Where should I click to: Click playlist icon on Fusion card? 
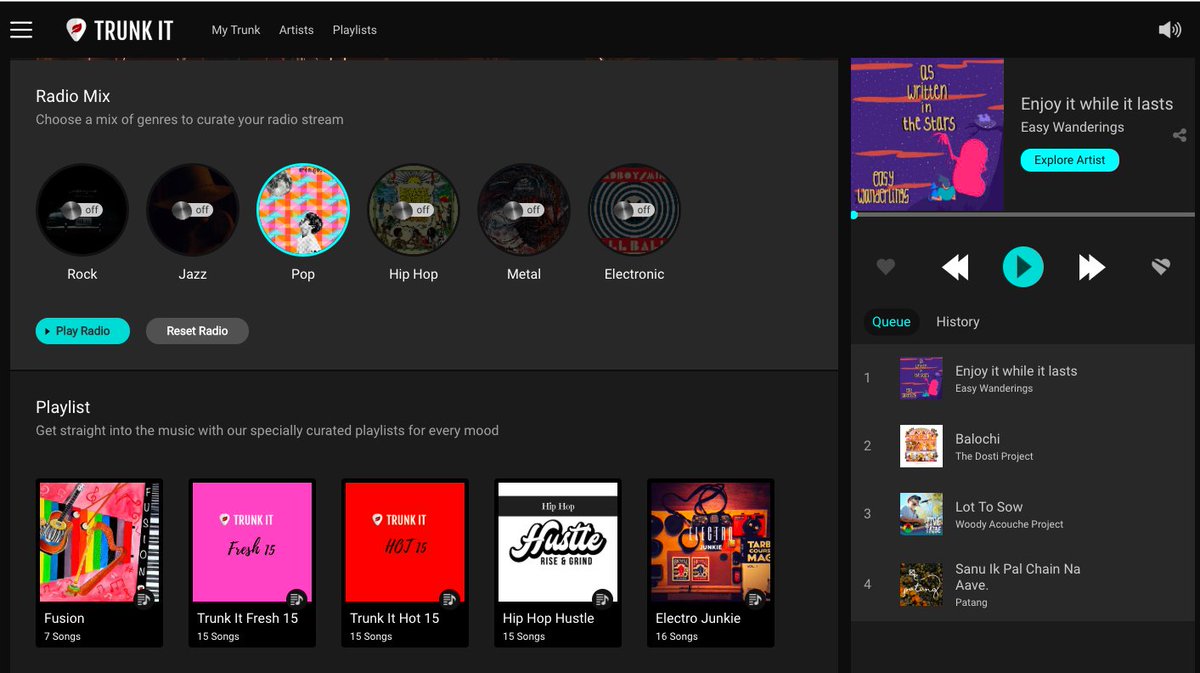coord(144,599)
